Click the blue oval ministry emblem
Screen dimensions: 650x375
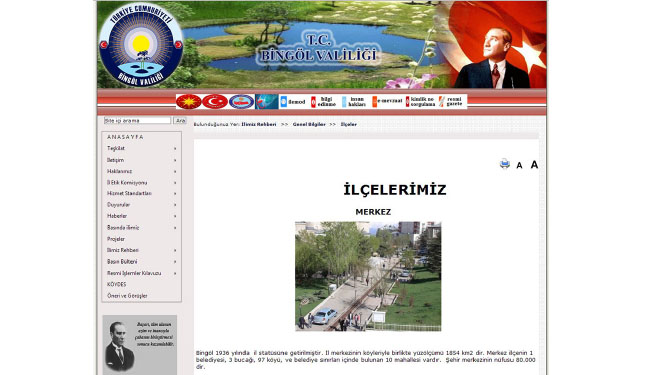pyautogui.click(x=241, y=102)
